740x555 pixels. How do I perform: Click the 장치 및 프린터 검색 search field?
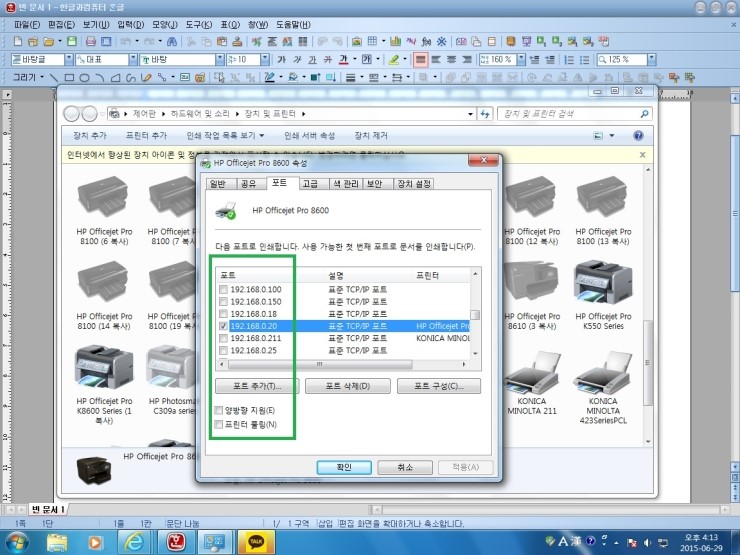570,114
